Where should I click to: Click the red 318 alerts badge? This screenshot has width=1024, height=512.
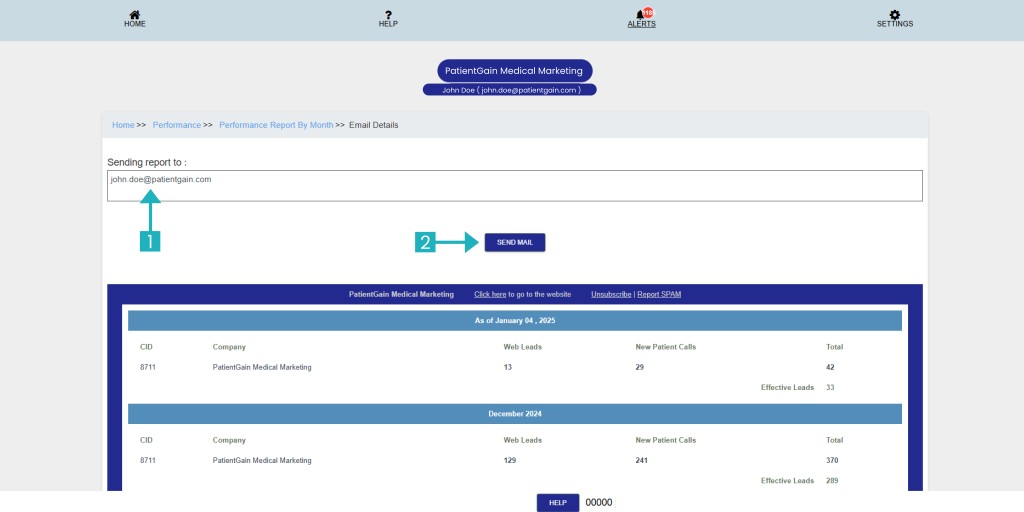647,11
